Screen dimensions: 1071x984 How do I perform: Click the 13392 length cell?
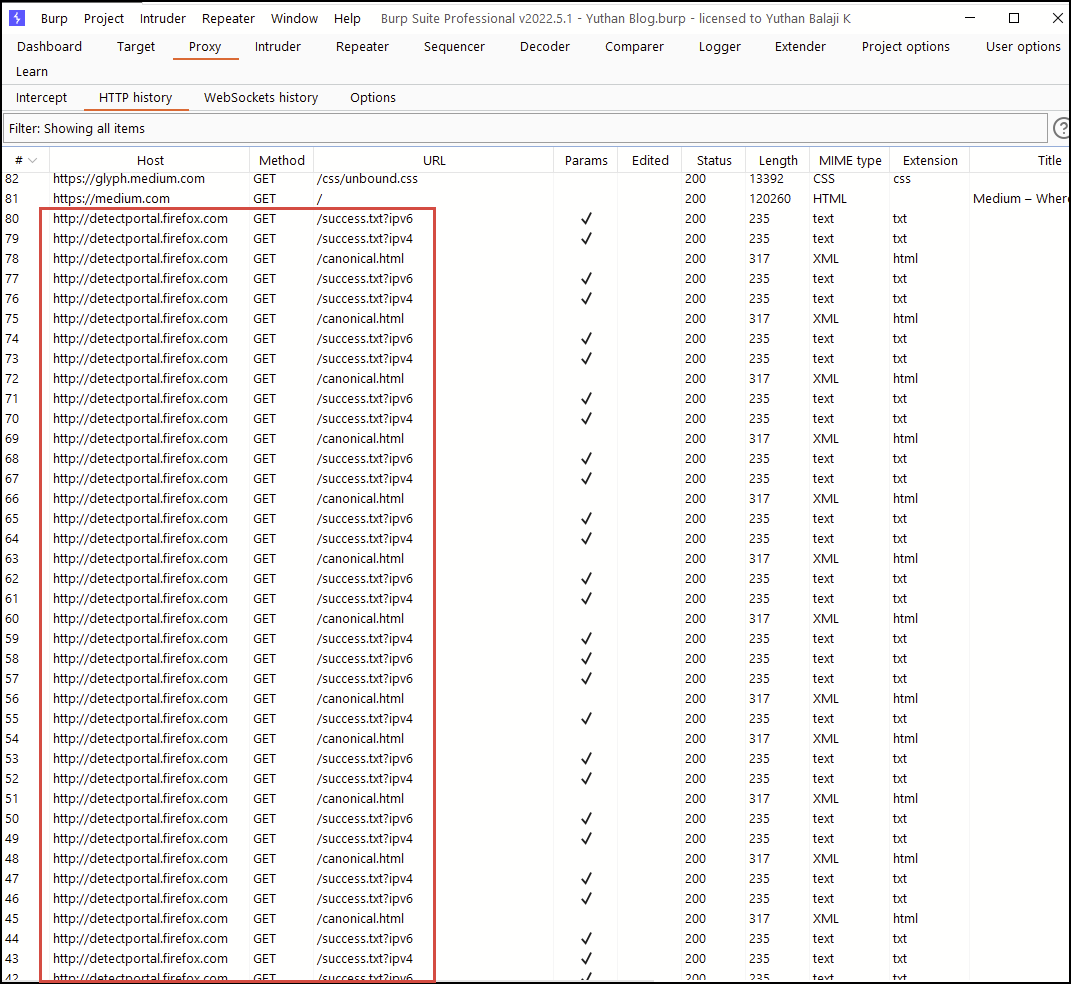[766, 179]
